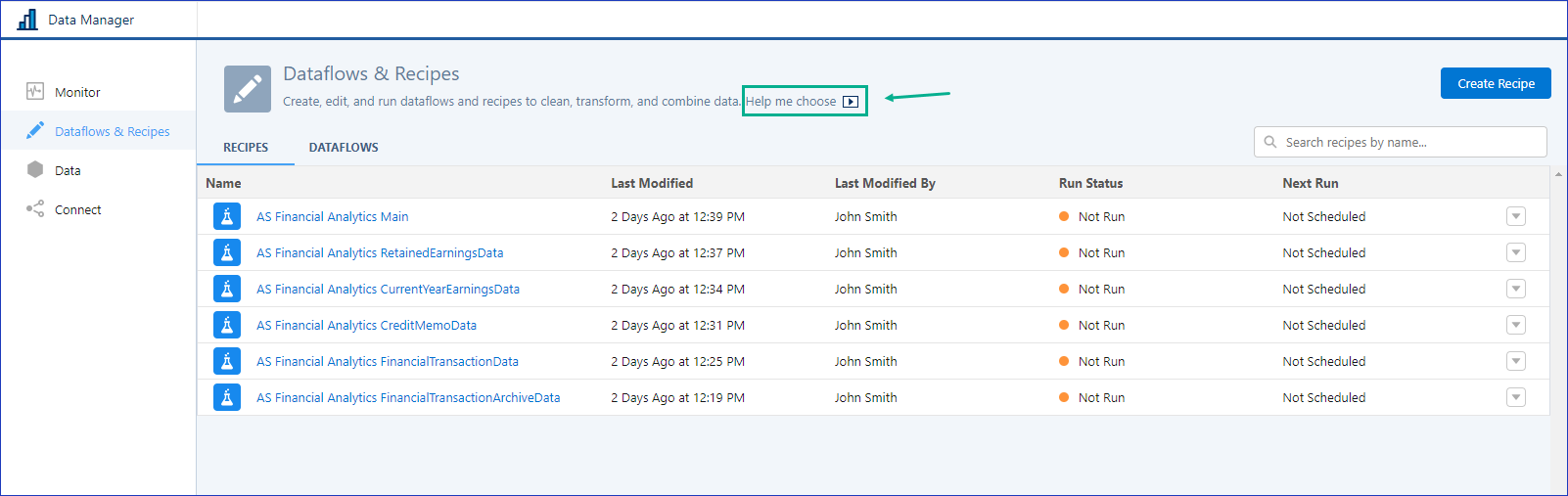Viewport: 1568px width, 496px height.
Task: Click recipe flask icon for FinancialTransactionData row
Action: 227,361
